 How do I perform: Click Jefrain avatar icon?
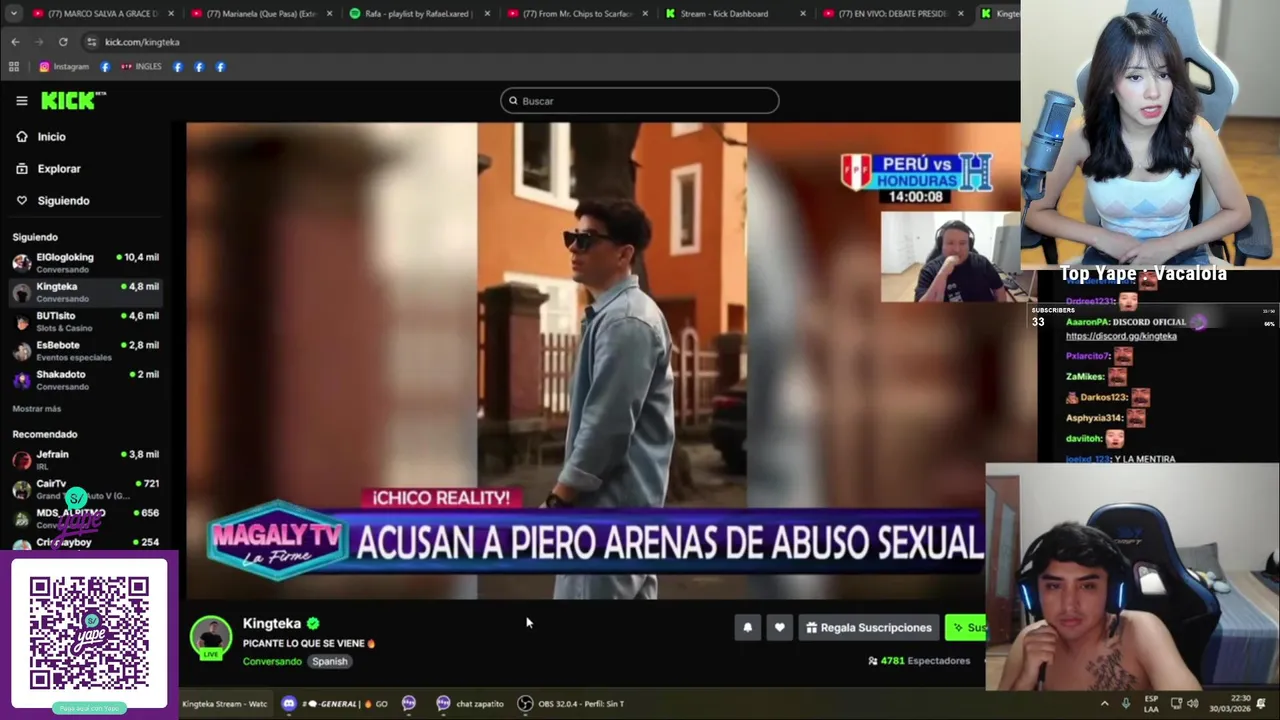point(21,460)
